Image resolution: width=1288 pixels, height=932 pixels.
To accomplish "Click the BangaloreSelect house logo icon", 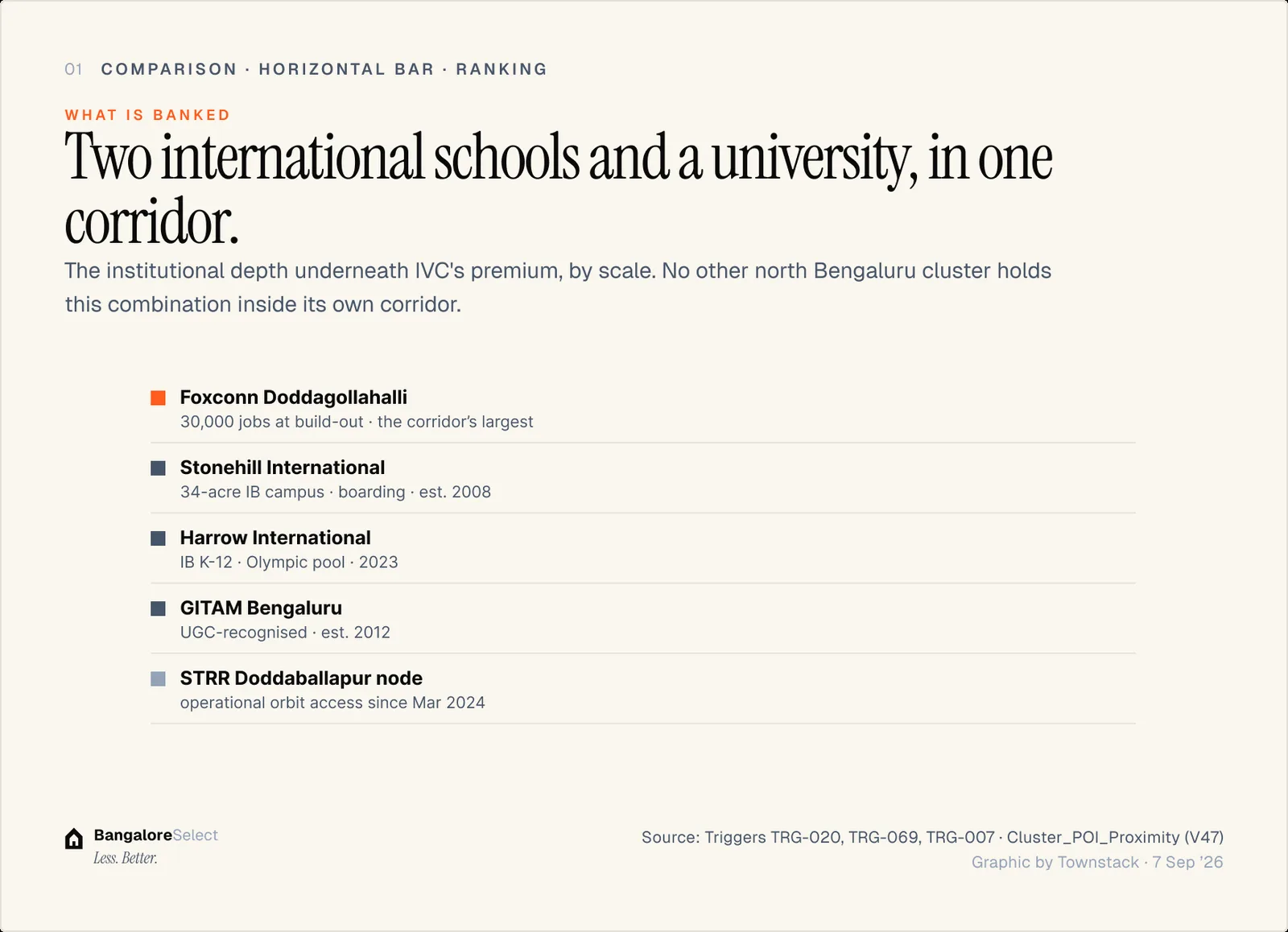I will click(73, 839).
